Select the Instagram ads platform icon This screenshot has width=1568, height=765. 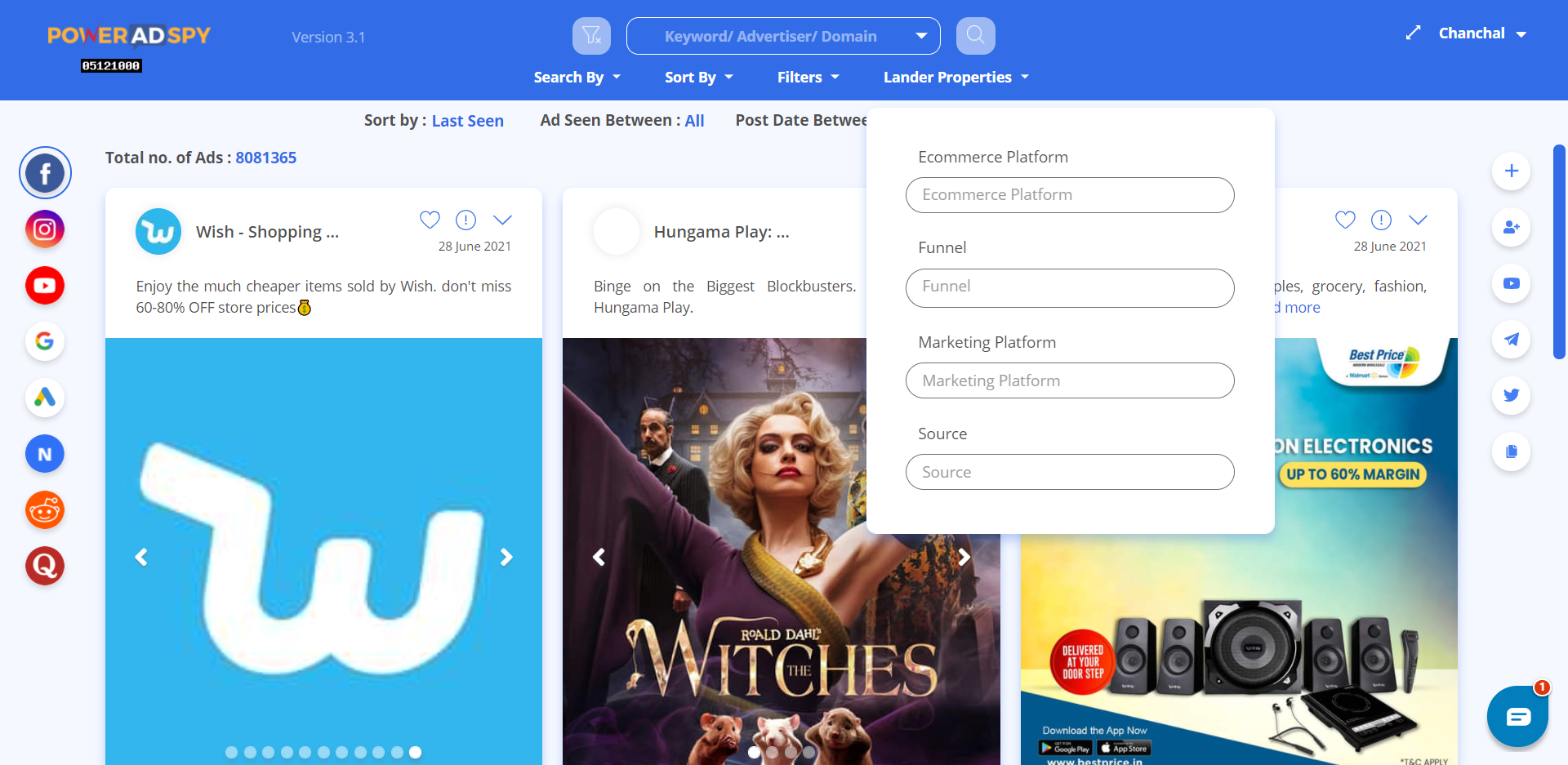(45, 229)
